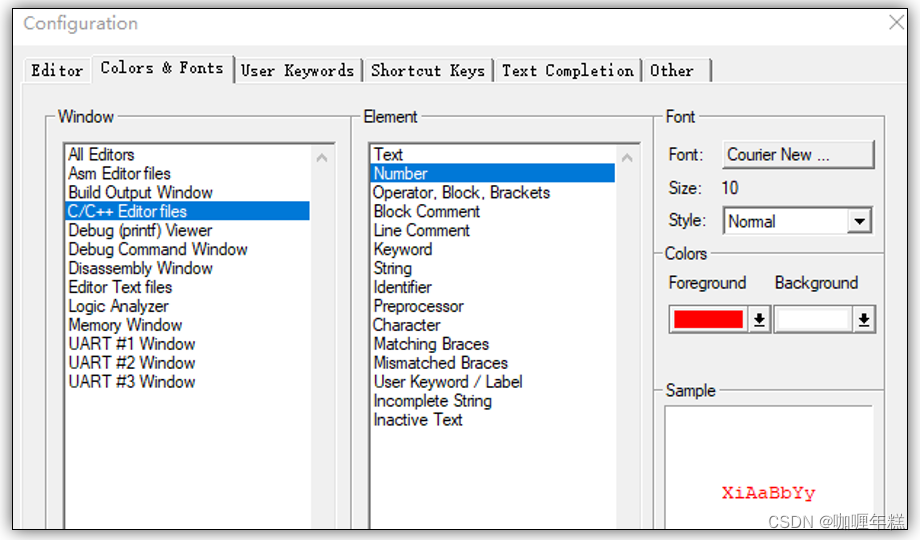Select Editor Text files
Viewport: 920px width, 540px height.
tap(188, 287)
